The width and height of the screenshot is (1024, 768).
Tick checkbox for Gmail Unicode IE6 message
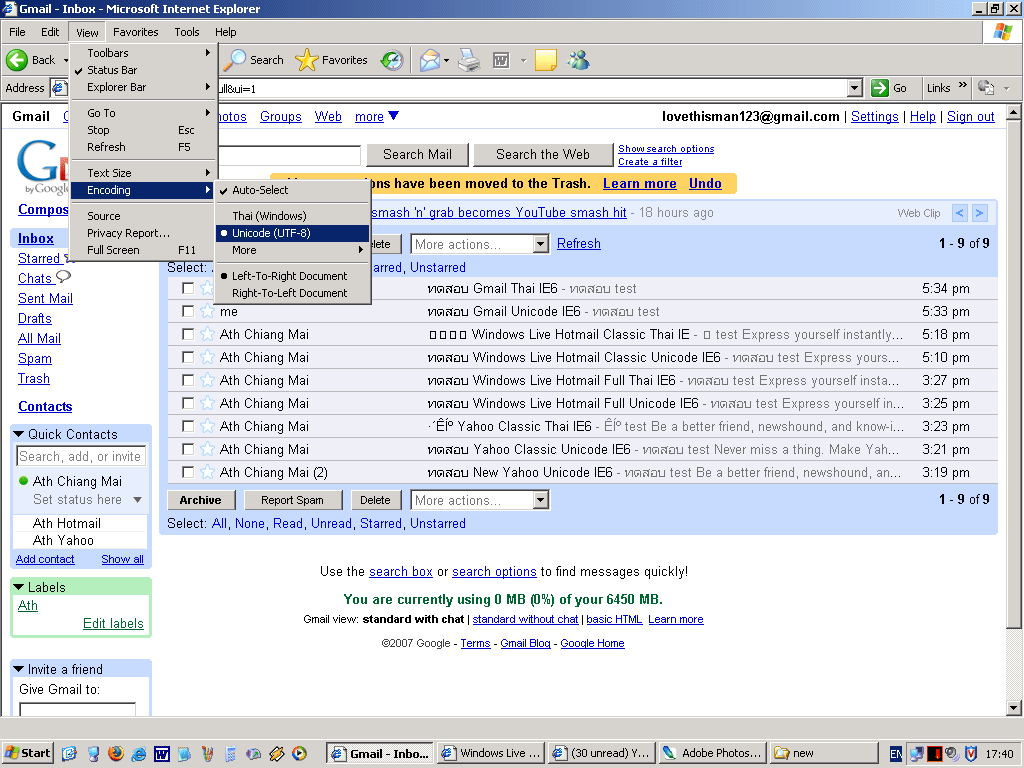coord(188,311)
